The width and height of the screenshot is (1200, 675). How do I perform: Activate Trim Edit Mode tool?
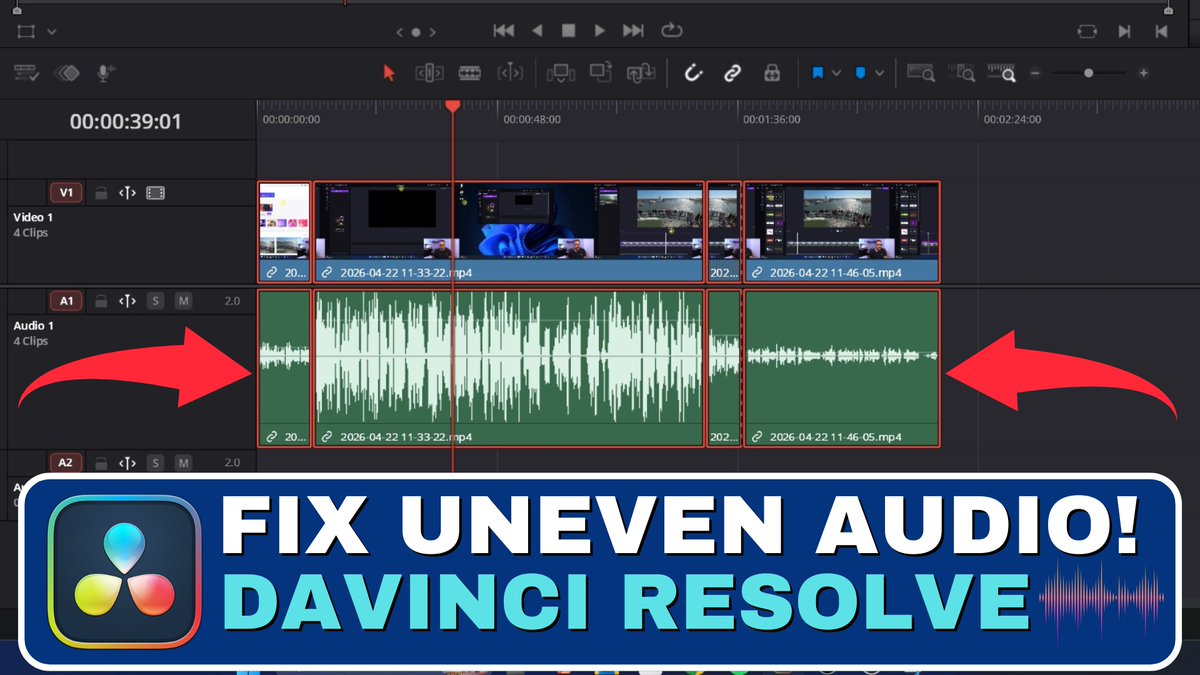429,73
